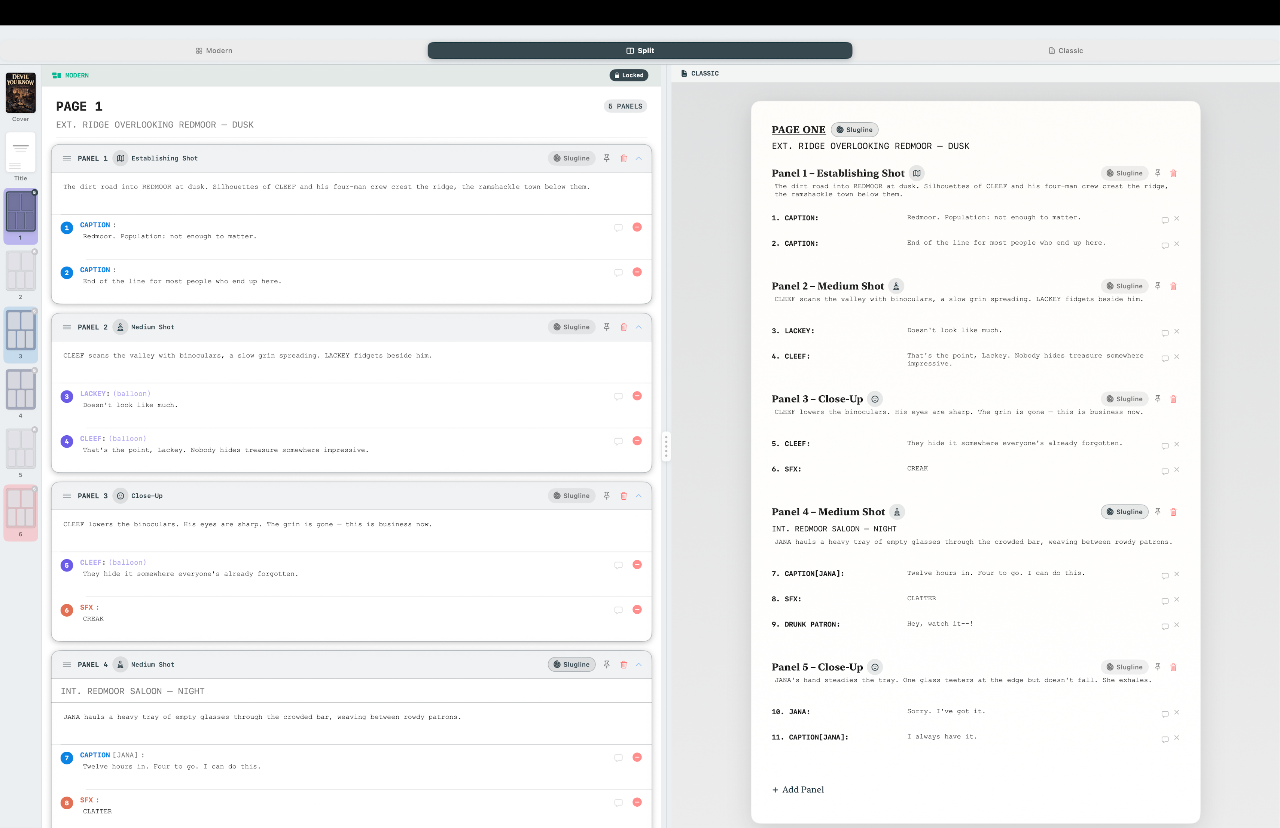Toggle the Locked badge in the Modern header
Screen dimensions: 1280x828
coord(629,75)
